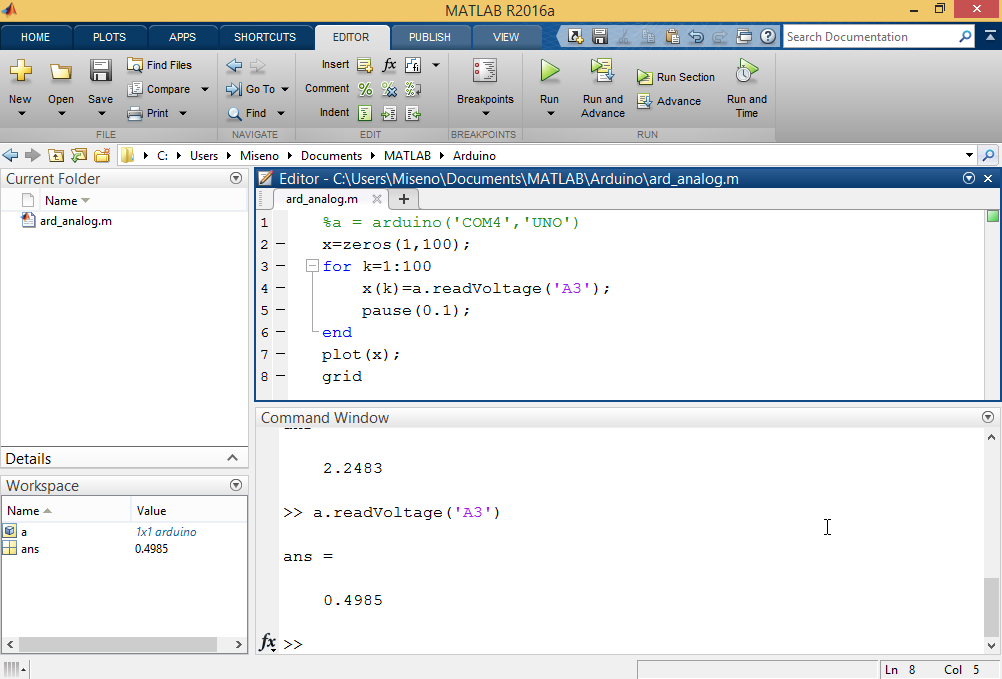This screenshot has height=679, width=1002.
Task: Click the Go To button
Action: (x=250, y=89)
